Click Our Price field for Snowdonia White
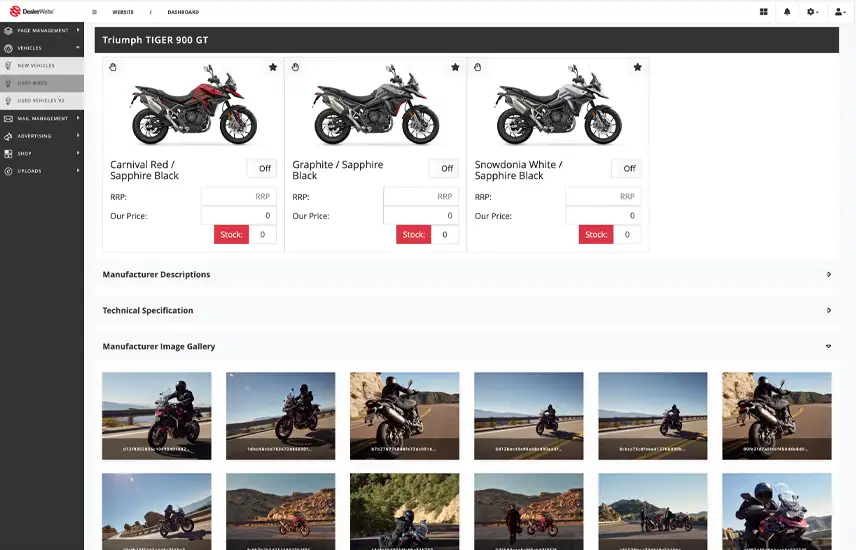 [x=603, y=216]
